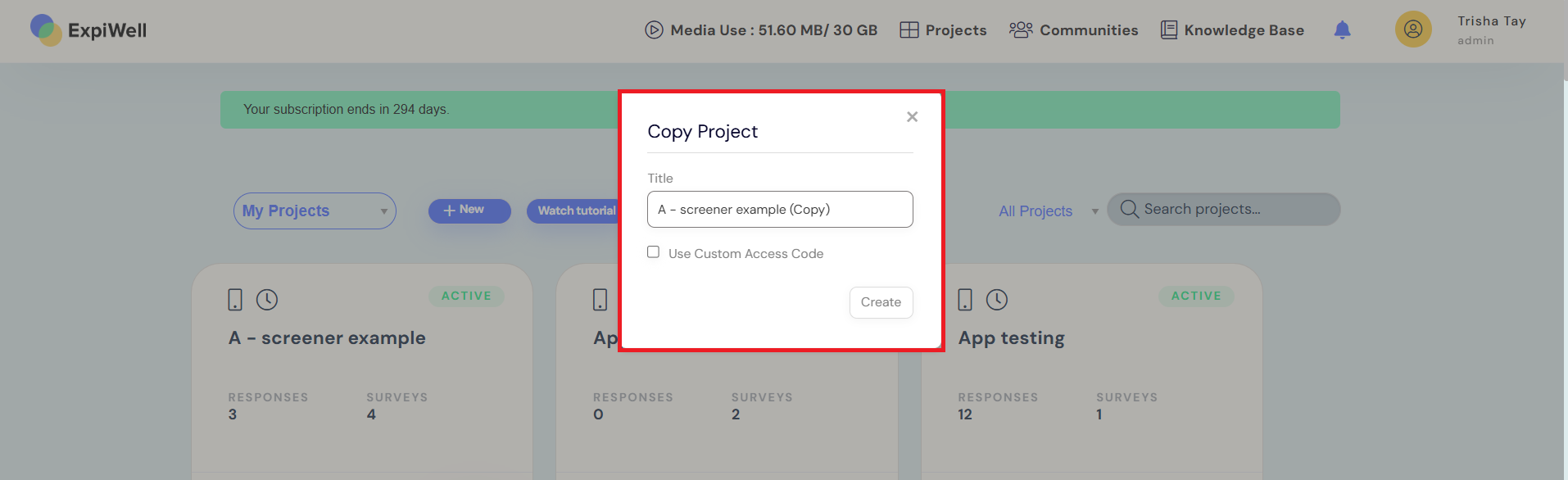Click the New project button
Screen dimensions: 1568x480
pos(469,211)
